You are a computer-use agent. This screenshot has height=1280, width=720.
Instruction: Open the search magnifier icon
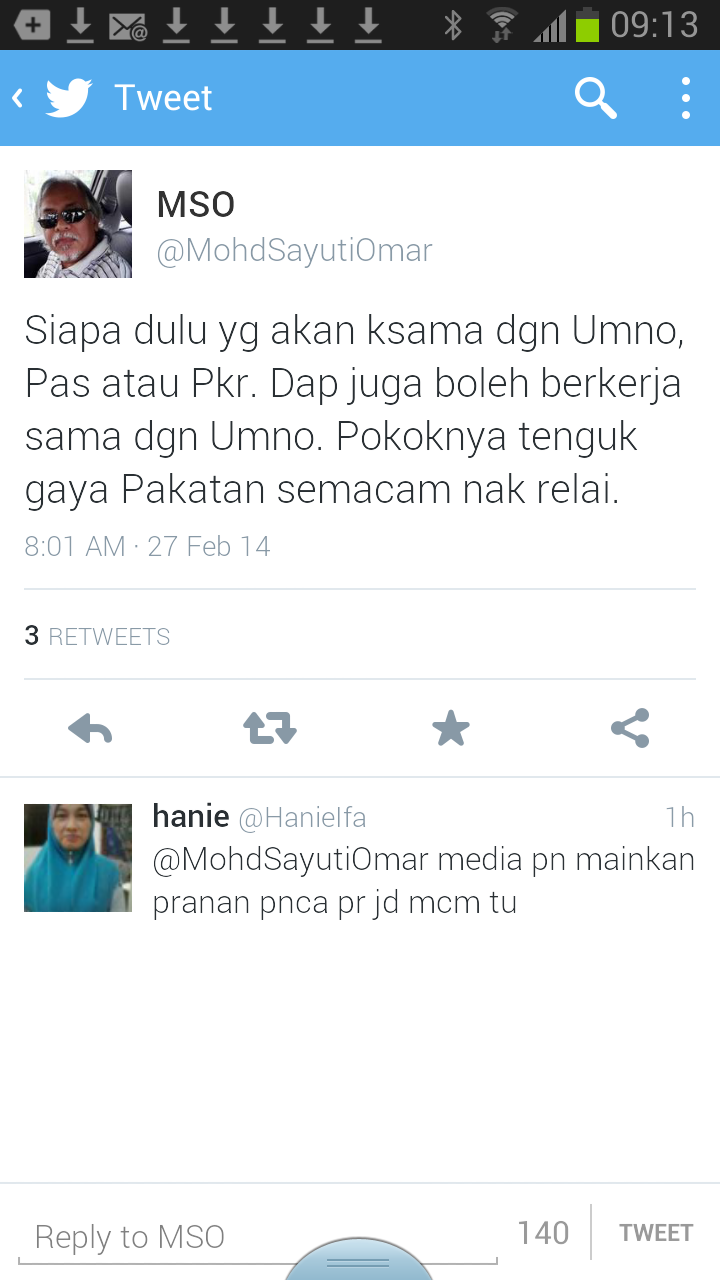click(595, 98)
